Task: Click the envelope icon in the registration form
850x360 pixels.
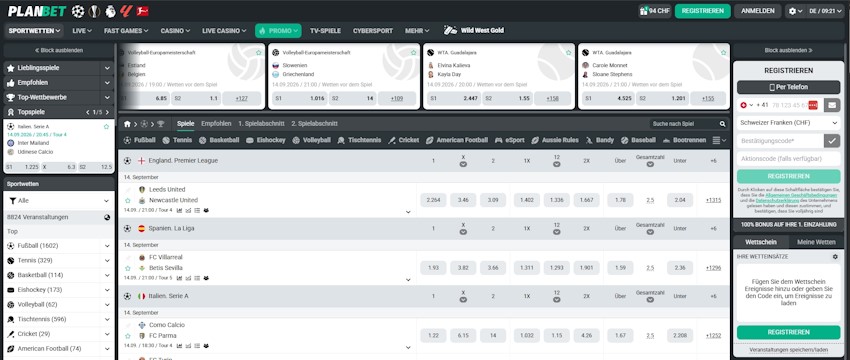Action: (x=832, y=105)
